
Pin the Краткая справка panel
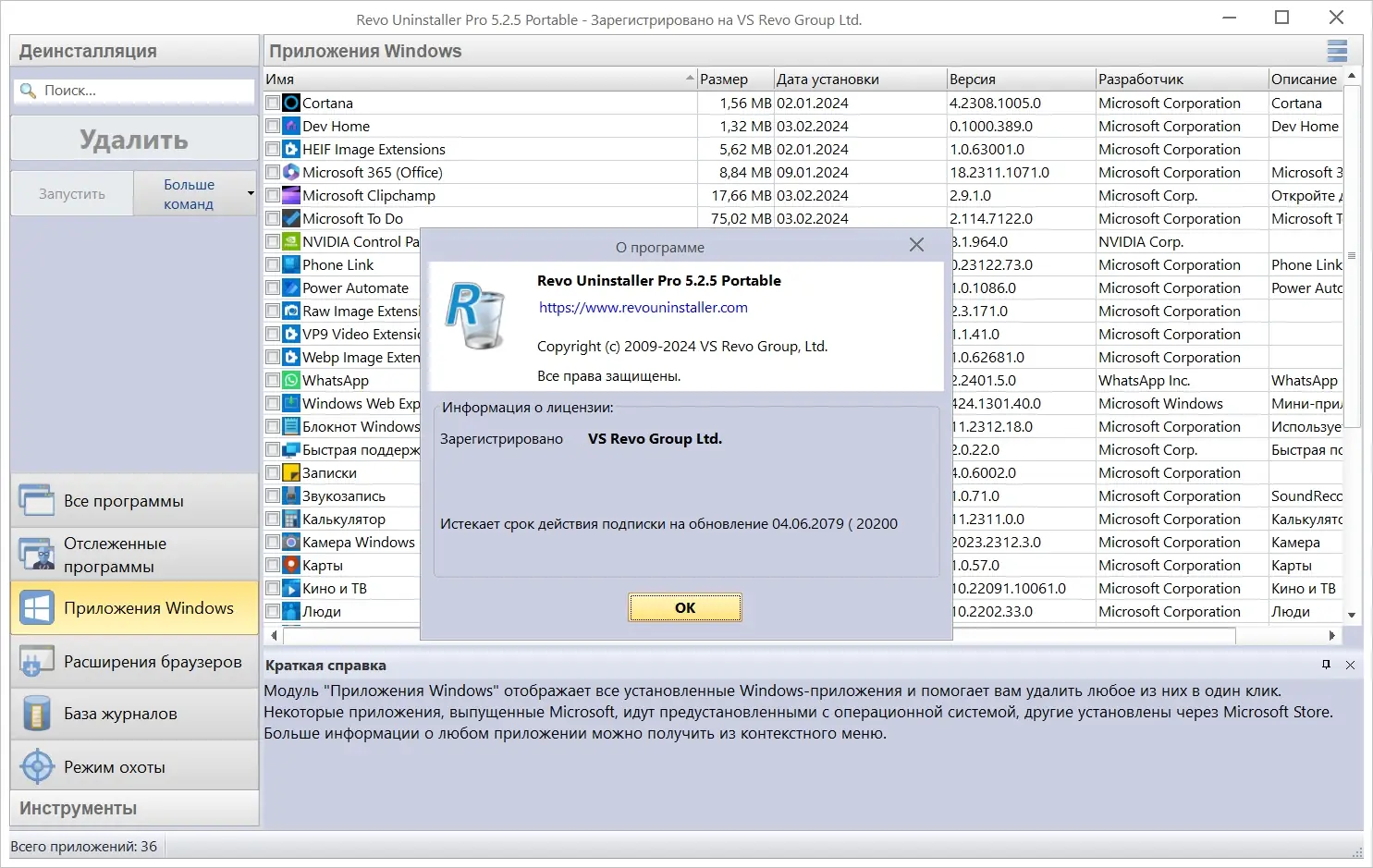point(1326,665)
